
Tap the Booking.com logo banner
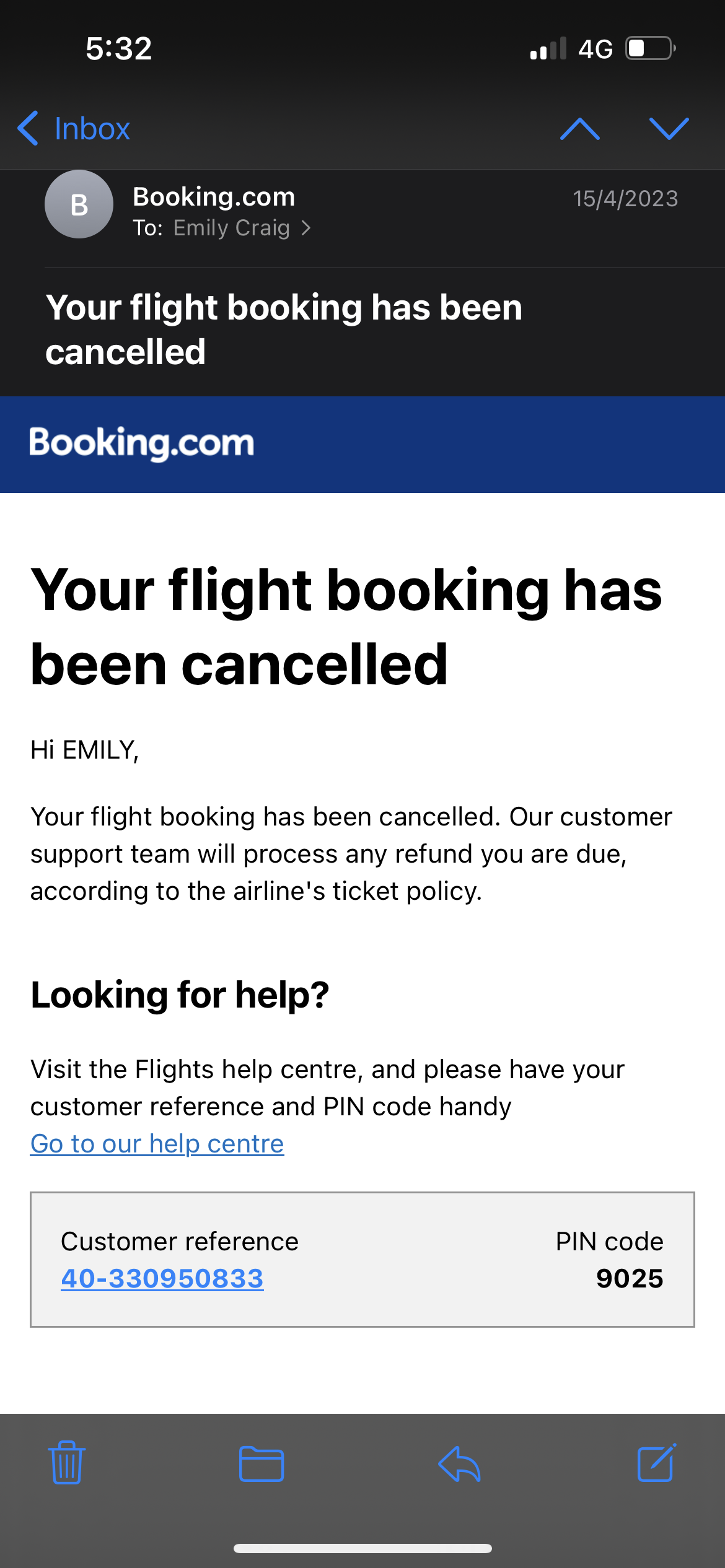pos(142,443)
